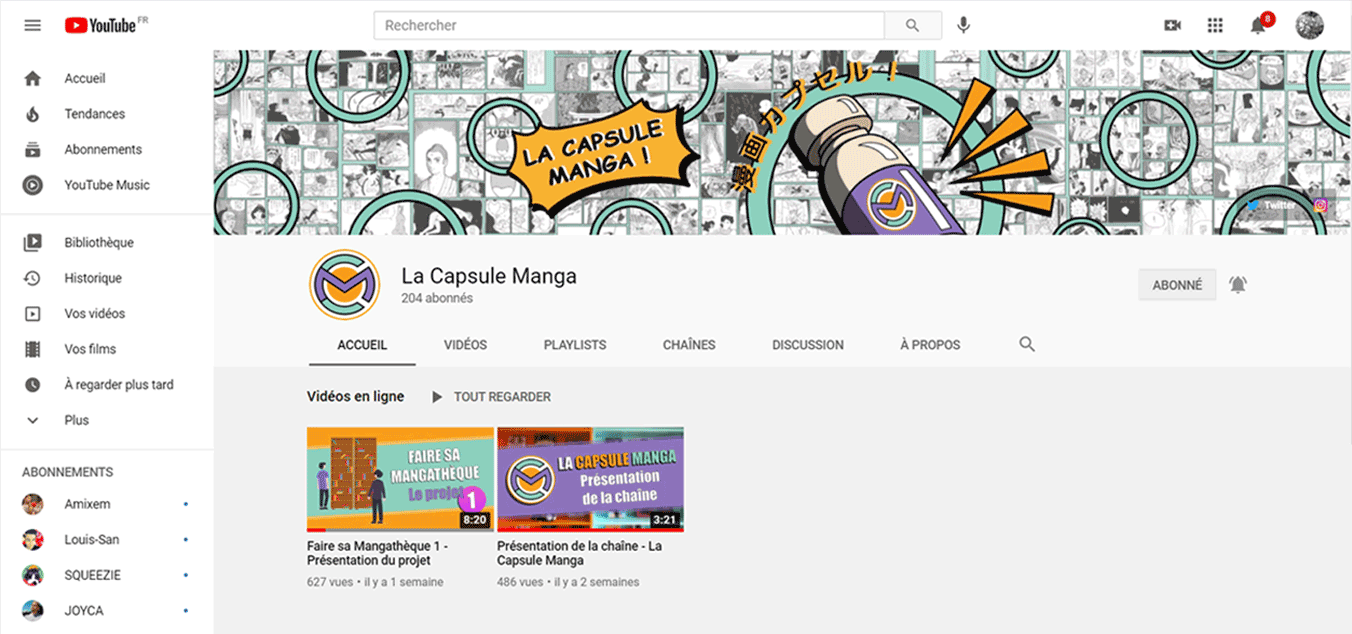Switch to the ACCUEIL tab

(x=362, y=344)
